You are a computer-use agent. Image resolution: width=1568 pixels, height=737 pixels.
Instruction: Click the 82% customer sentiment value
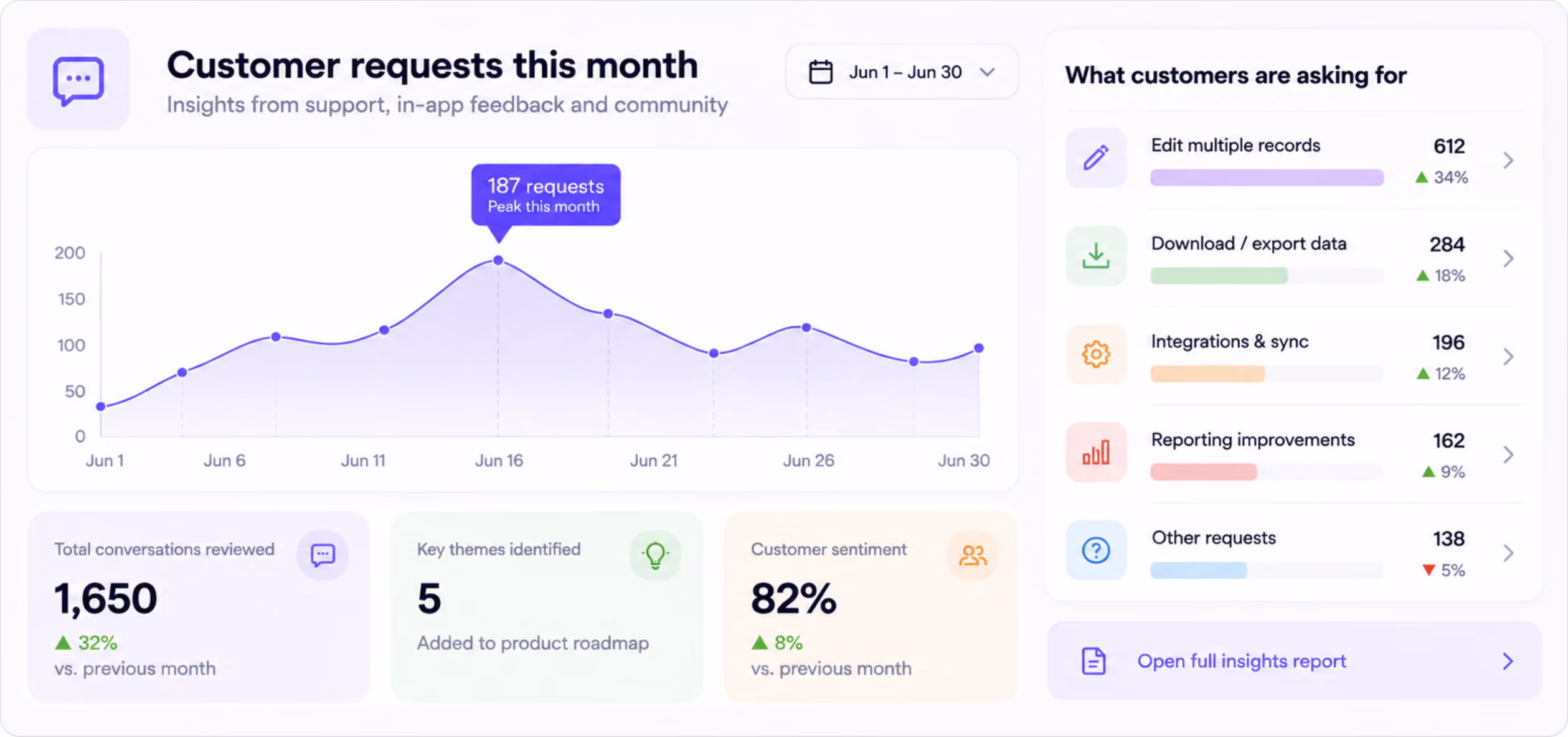pyautogui.click(x=793, y=599)
